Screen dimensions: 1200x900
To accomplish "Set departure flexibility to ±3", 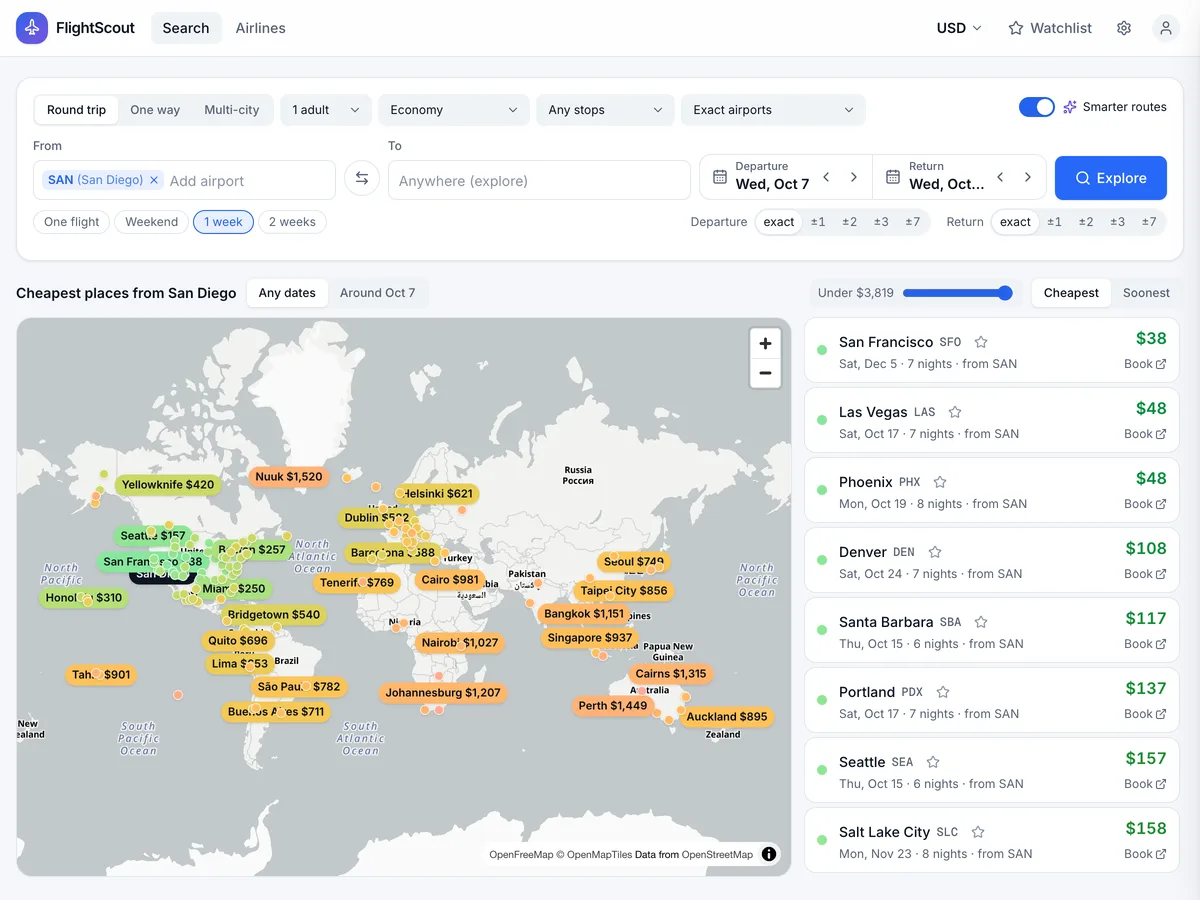I will pyautogui.click(x=881, y=222).
